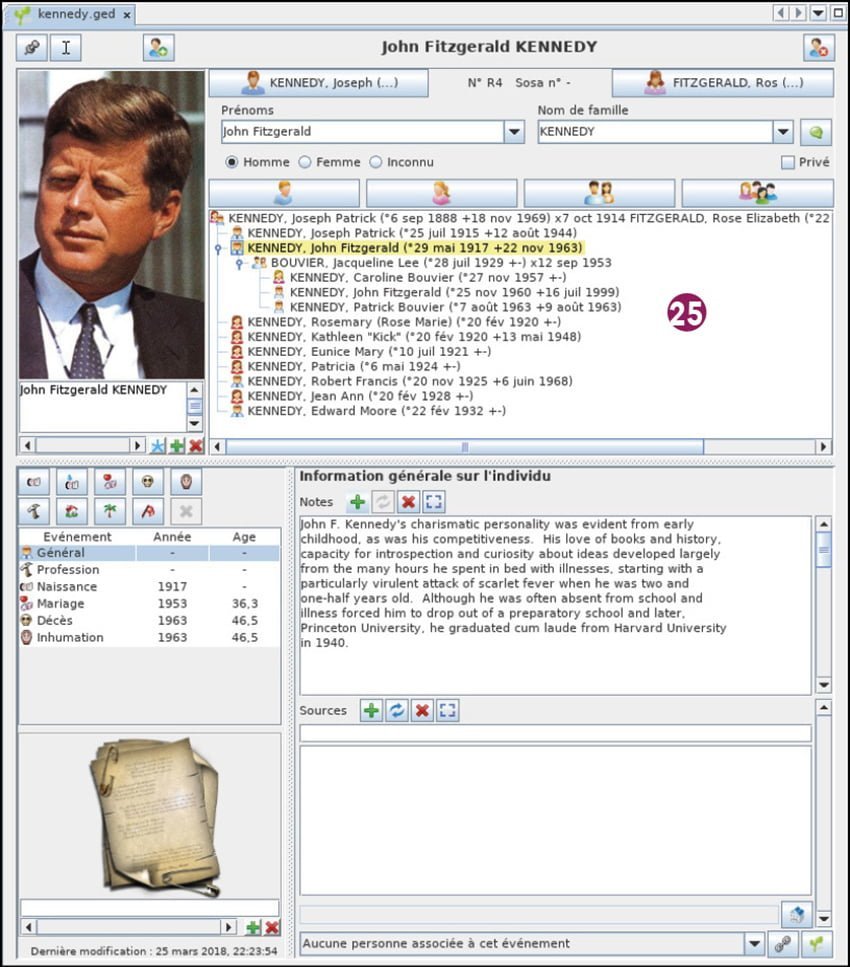This screenshot has height=967, width=850.
Task: Open the Nom de famille dropdown
Action: click(783, 132)
